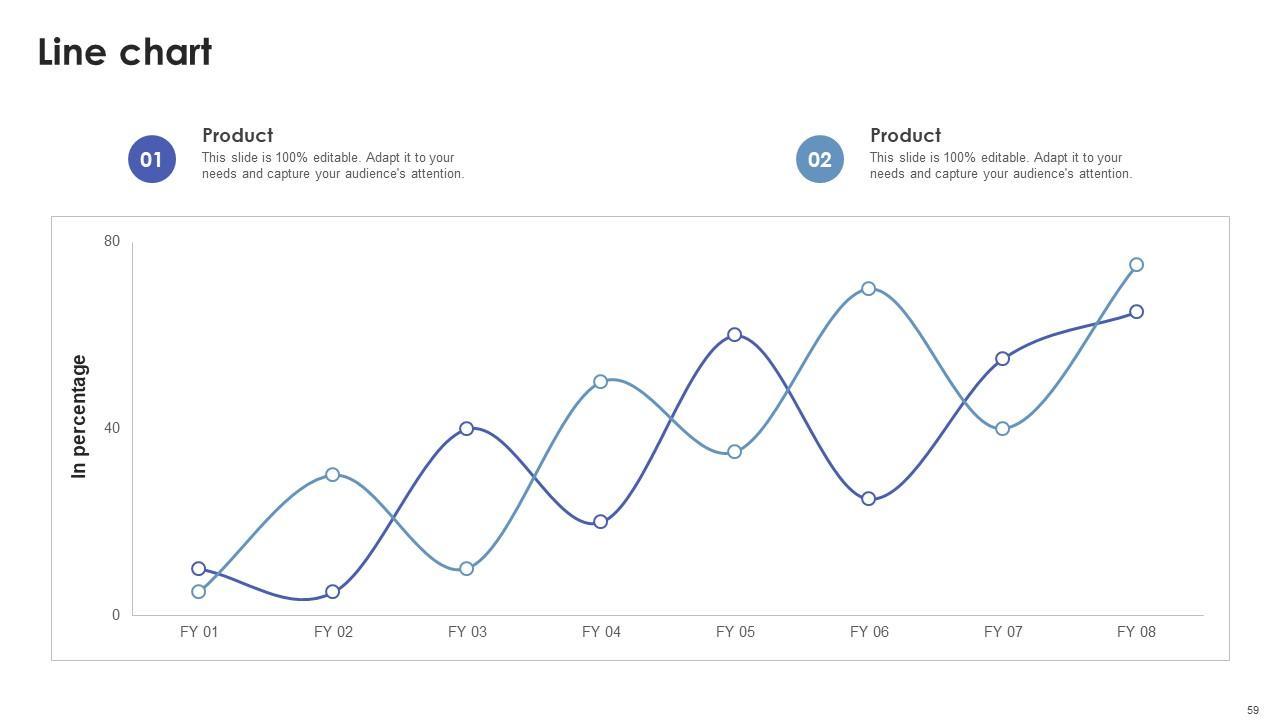This screenshot has height=720, width=1280.
Task: Click the Product heading beside badge 02
Action: tap(905, 135)
